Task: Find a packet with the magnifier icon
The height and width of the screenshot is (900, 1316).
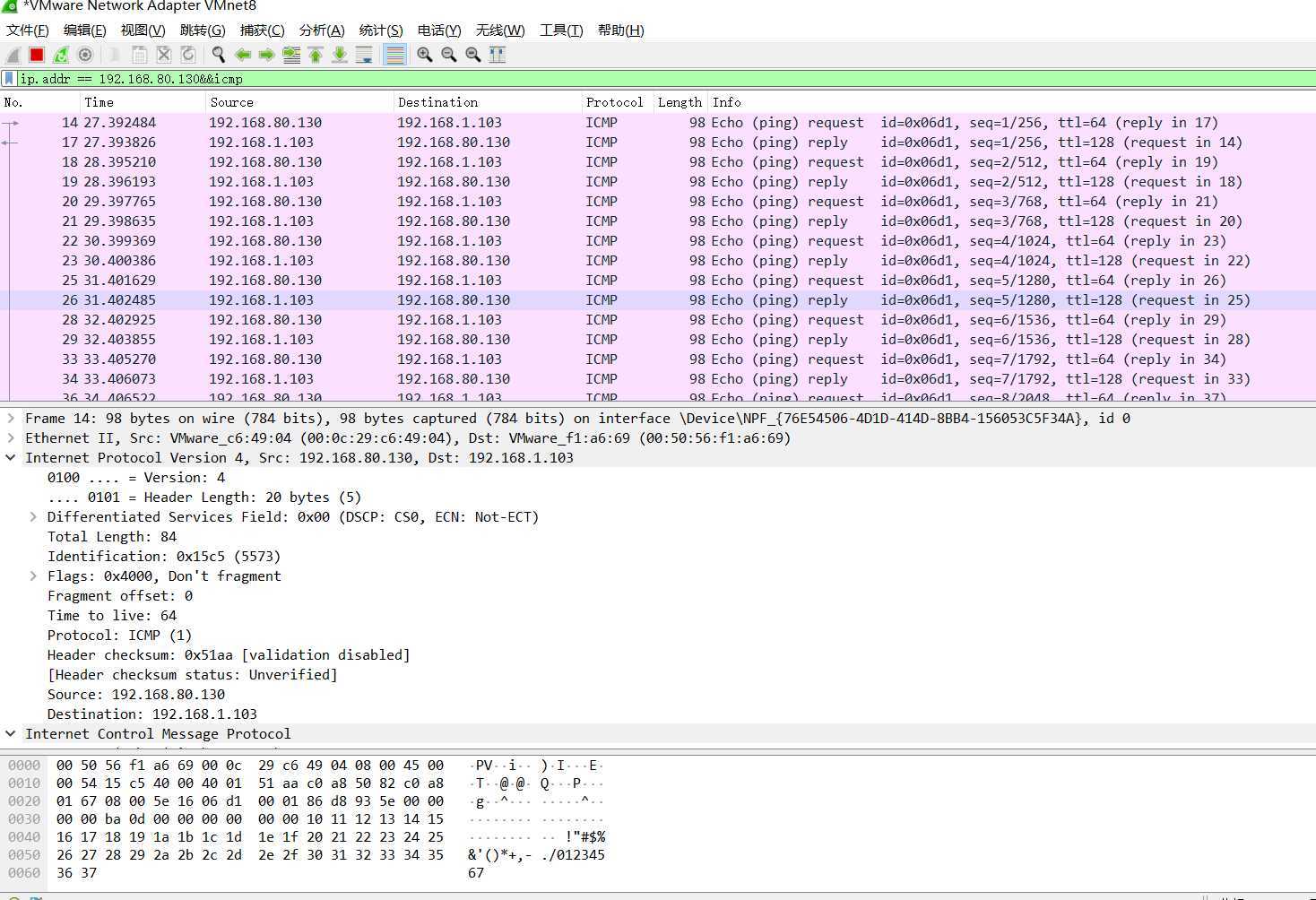Action: (218, 55)
